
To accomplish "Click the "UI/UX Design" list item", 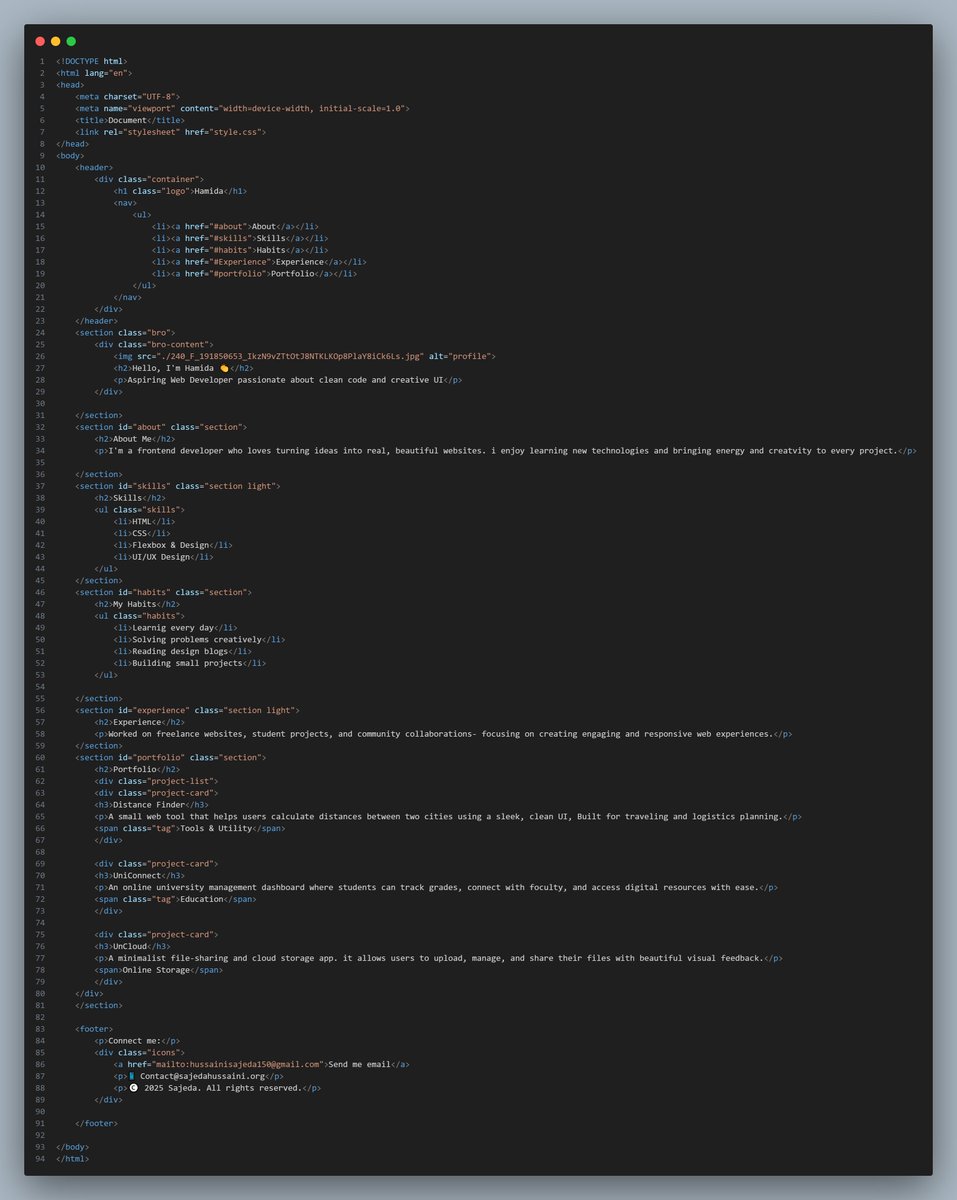I will point(160,557).
